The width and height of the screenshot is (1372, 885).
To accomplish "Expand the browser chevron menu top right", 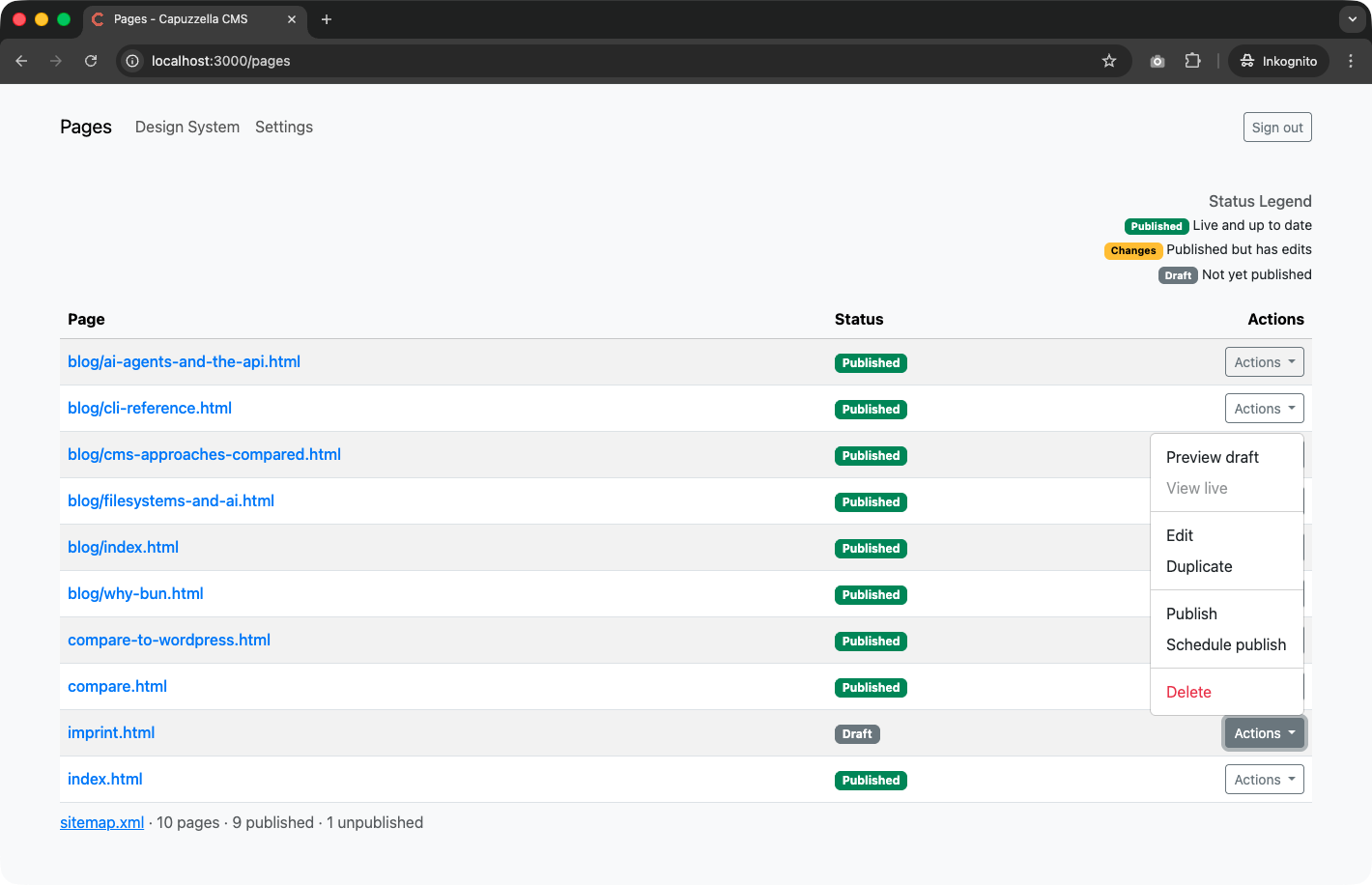I will pos(1351,19).
